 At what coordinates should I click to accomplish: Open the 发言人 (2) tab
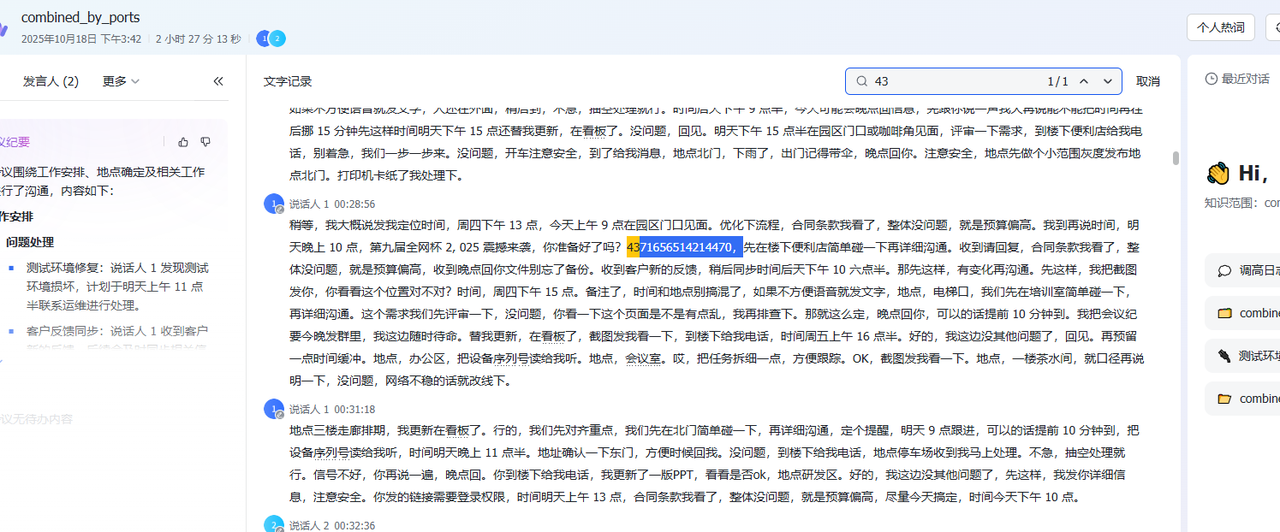[51, 81]
